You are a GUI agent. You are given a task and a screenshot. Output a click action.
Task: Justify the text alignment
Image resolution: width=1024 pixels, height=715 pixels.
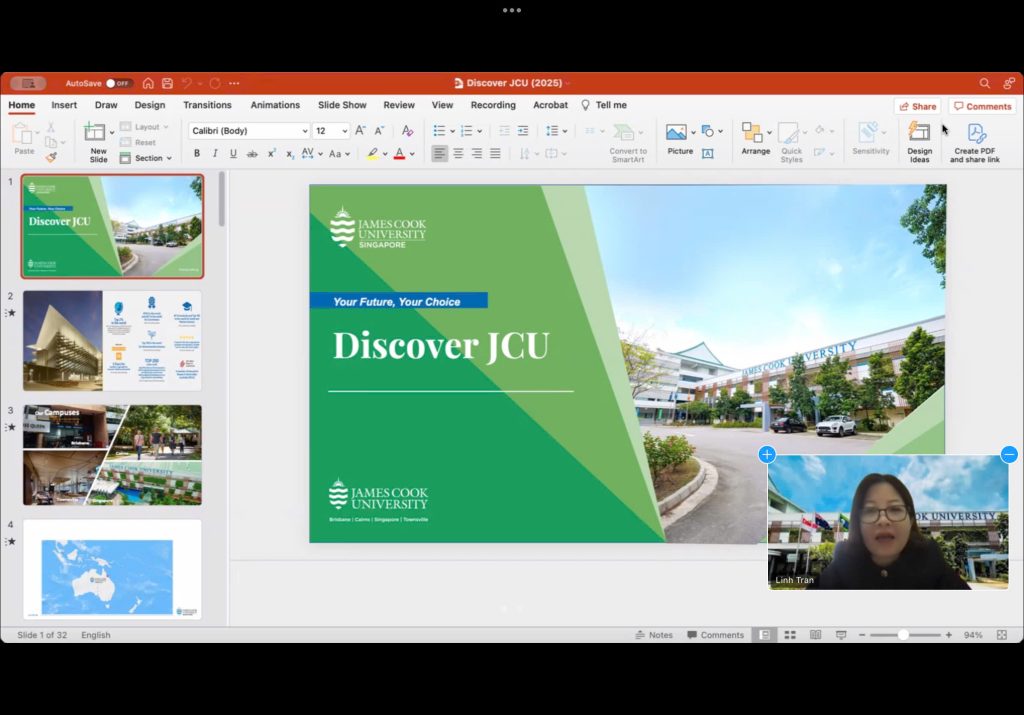495,153
